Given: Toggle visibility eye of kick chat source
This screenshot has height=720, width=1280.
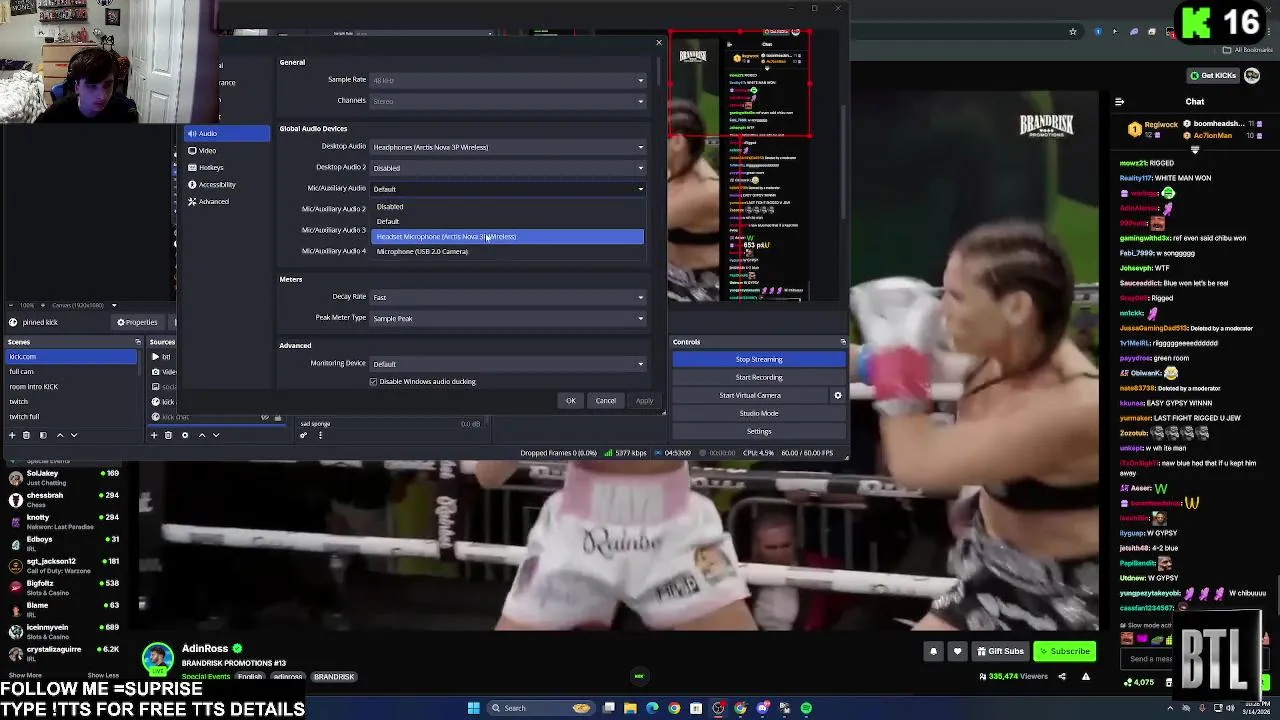Looking at the screenshot, I should tap(265, 417).
